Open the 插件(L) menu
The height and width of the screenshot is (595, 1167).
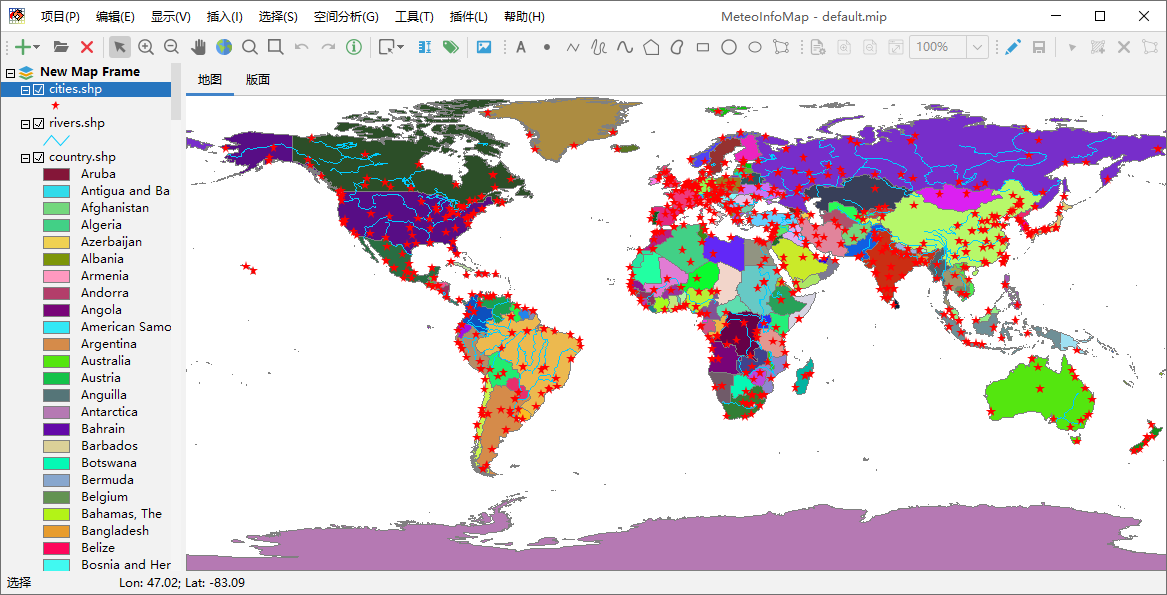(469, 17)
